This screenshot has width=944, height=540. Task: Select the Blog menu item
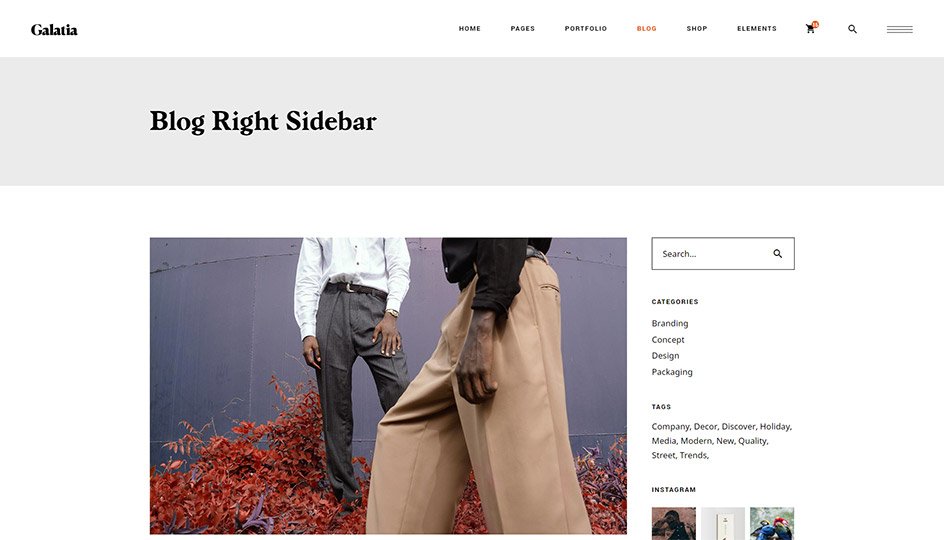[647, 28]
